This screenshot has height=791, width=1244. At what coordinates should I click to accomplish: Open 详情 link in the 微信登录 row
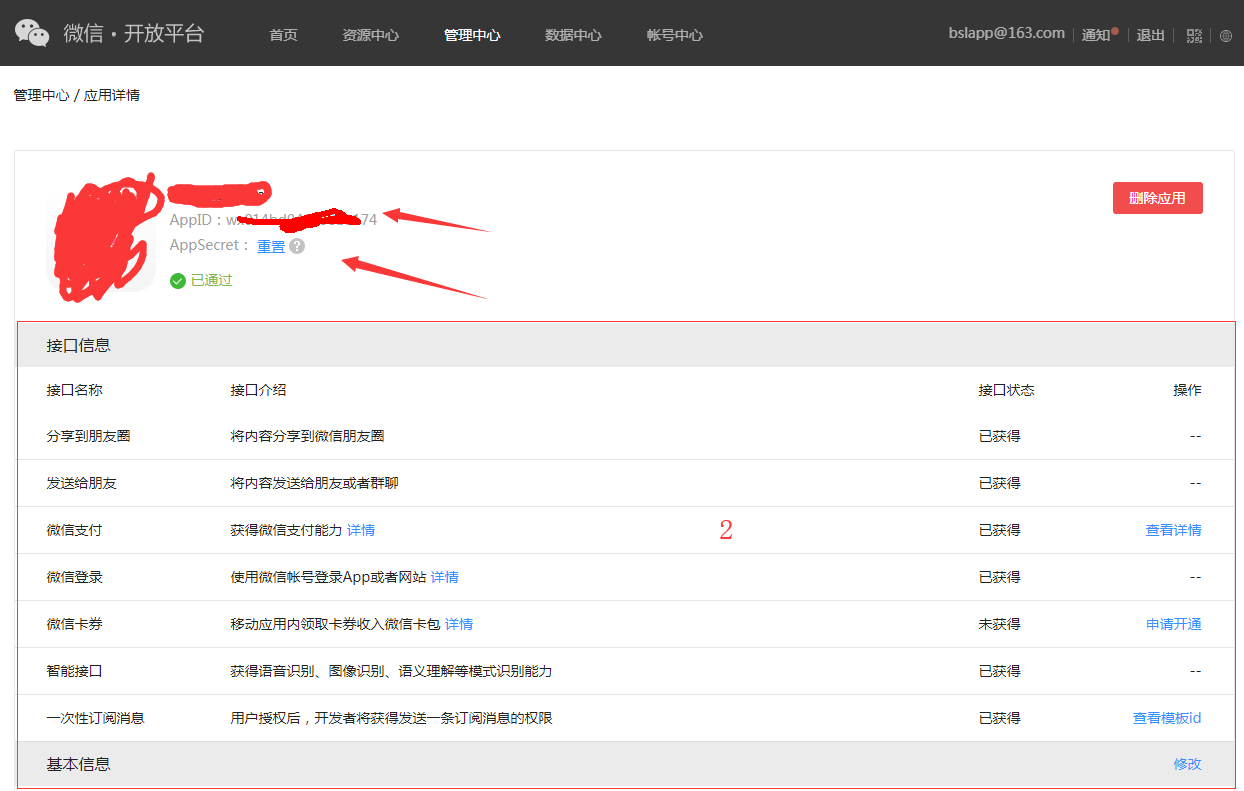pyautogui.click(x=445, y=577)
